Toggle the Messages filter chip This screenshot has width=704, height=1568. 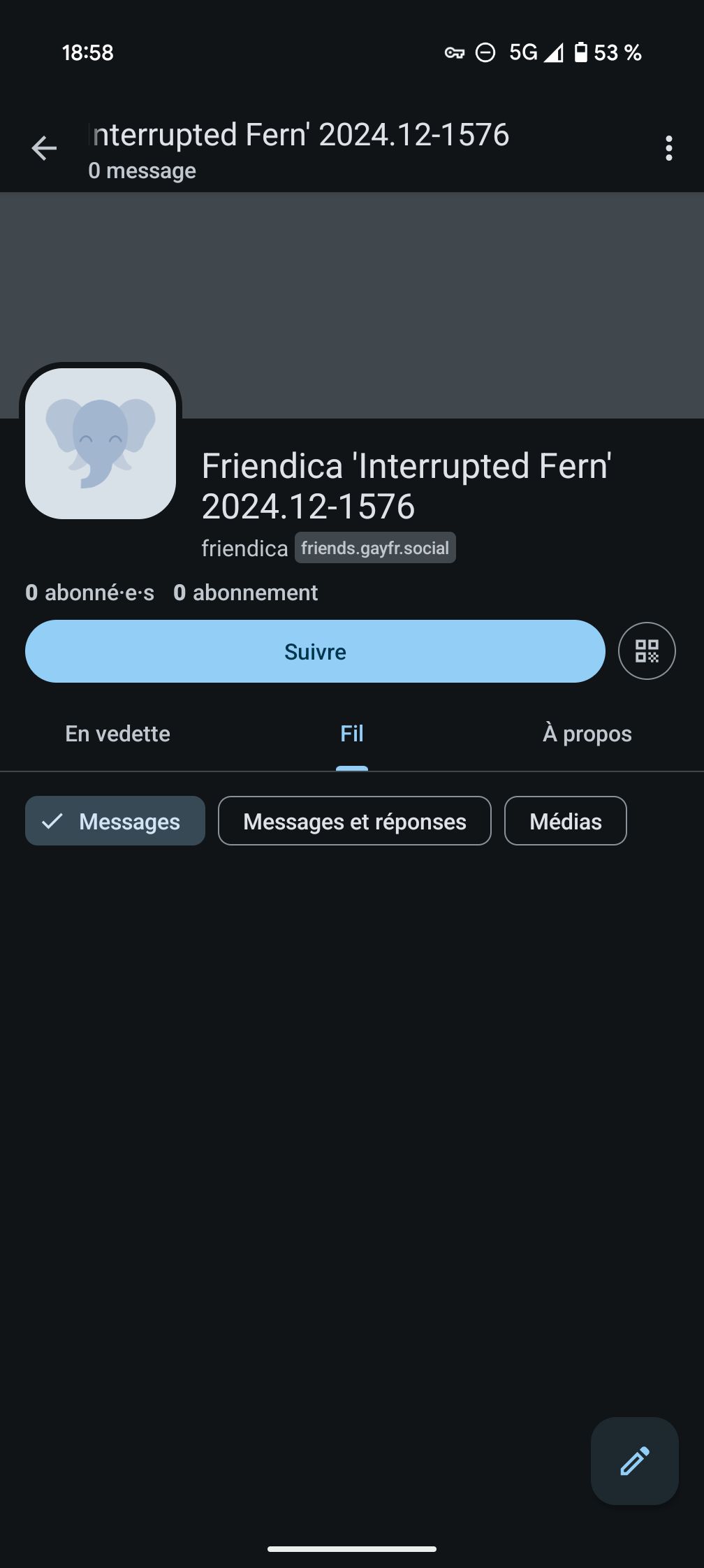(115, 821)
